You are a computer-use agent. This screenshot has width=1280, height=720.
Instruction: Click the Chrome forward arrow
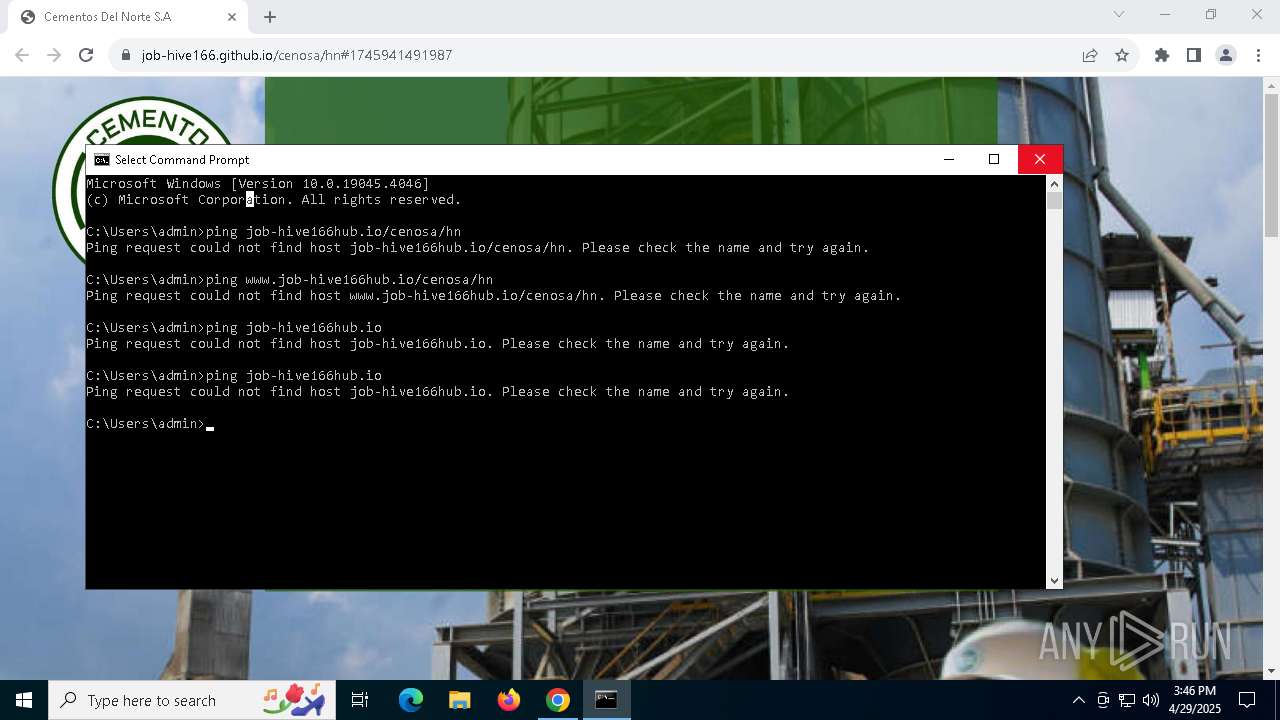click(x=54, y=55)
